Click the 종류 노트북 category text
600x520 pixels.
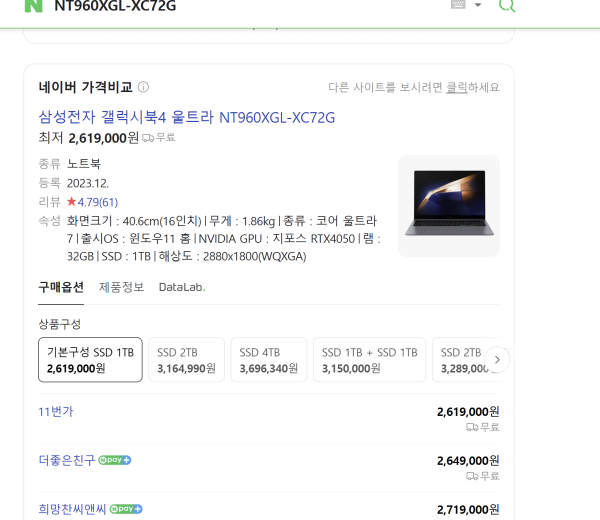coord(70,164)
